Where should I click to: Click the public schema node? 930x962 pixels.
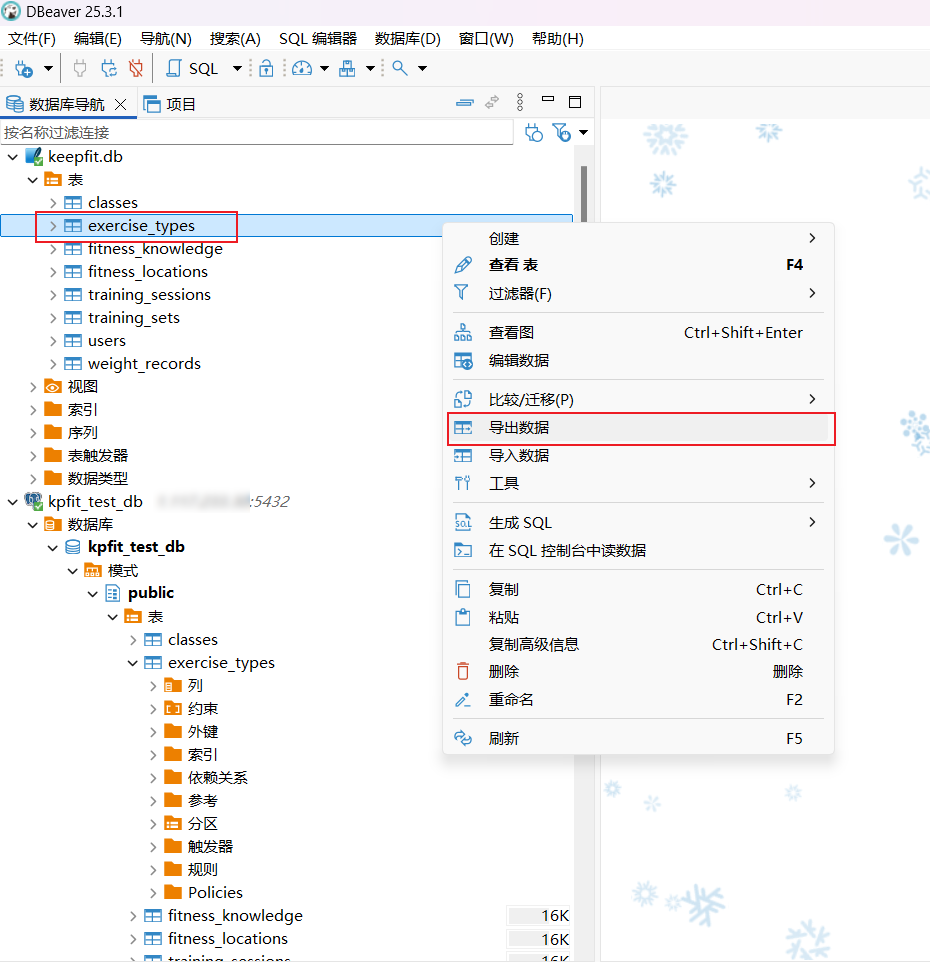(x=151, y=593)
